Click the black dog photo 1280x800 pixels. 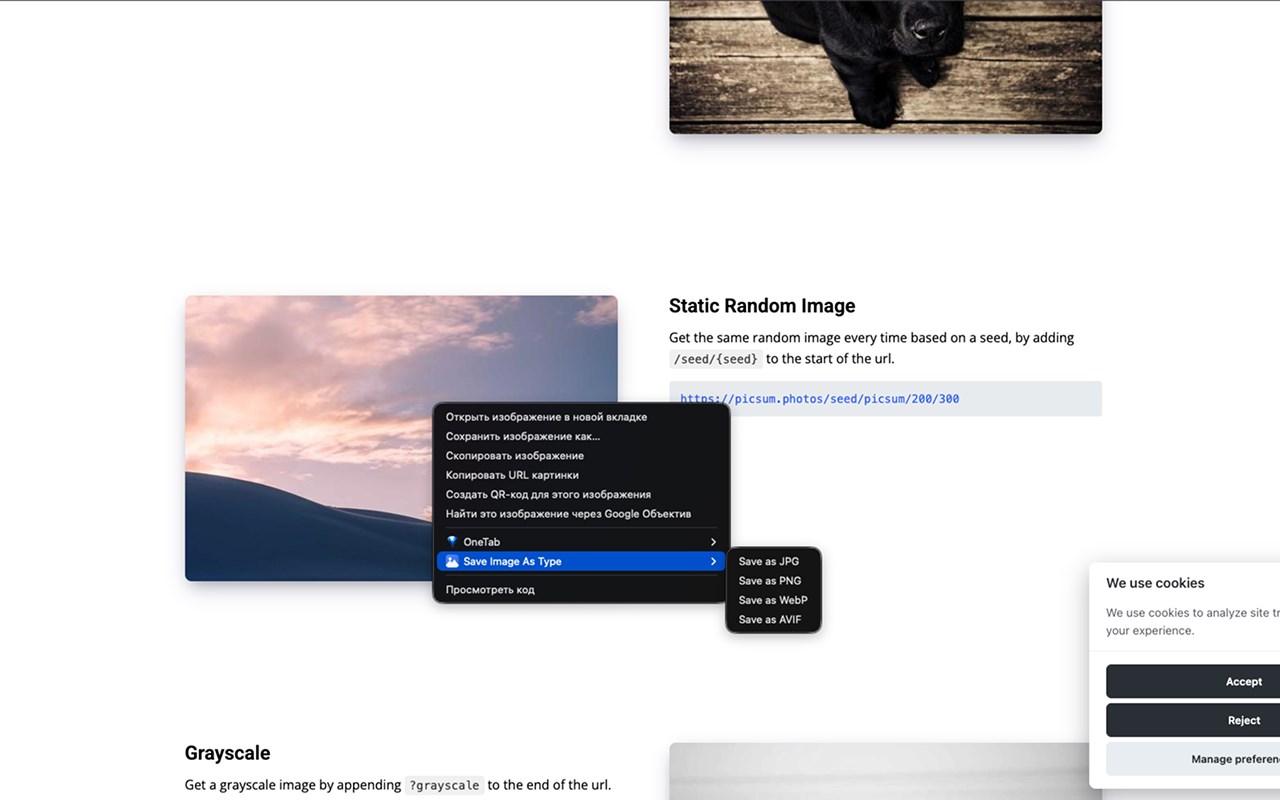885,66
